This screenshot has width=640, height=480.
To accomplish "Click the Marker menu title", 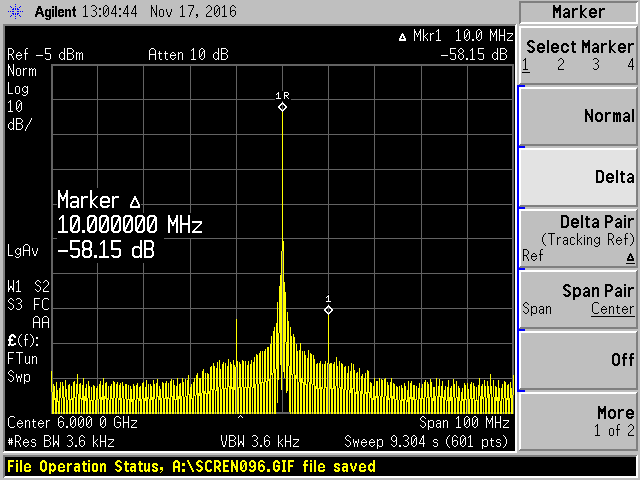I will click(x=578, y=12).
